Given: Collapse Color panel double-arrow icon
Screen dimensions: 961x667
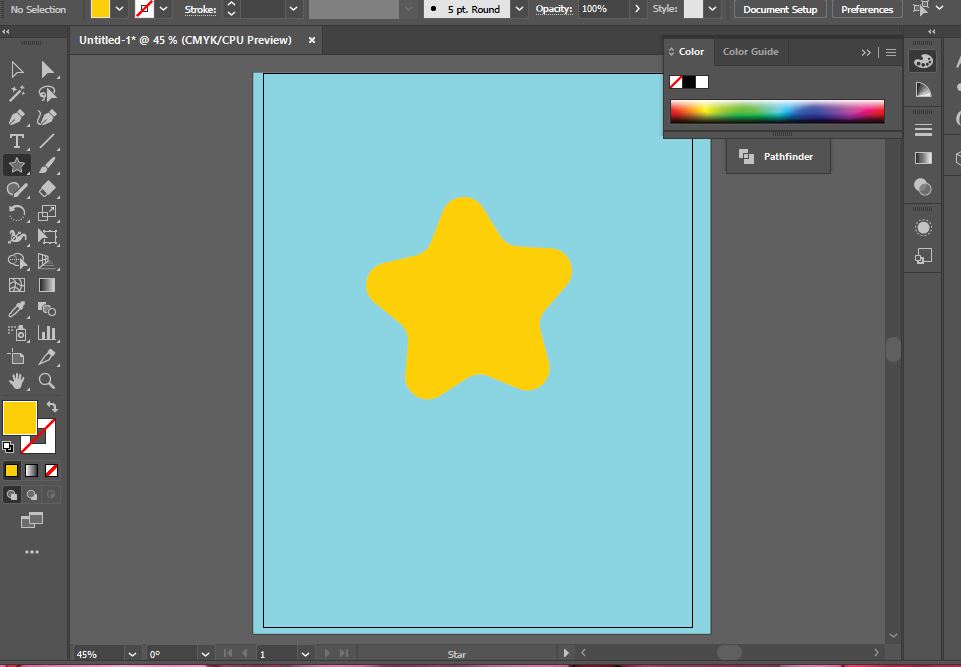Looking at the screenshot, I should (866, 53).
